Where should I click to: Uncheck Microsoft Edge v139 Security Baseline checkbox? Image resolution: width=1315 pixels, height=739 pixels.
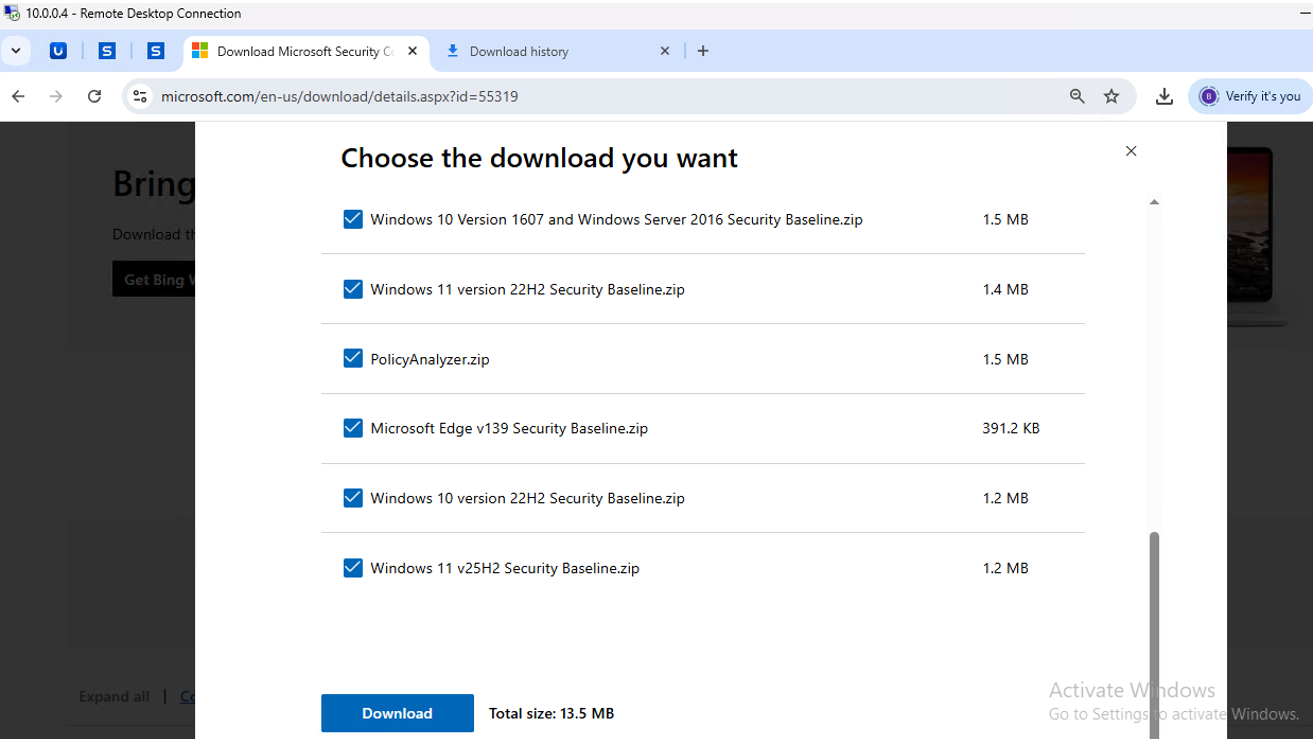[353, 428]
